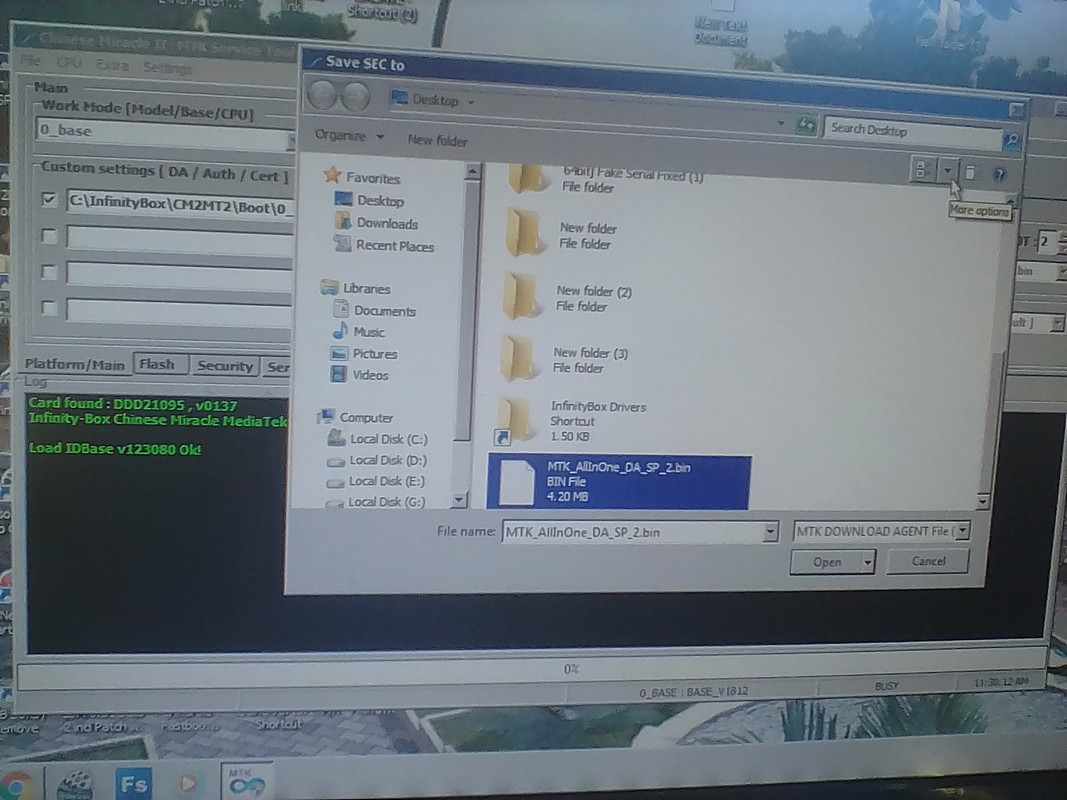Click the navigation pane scroll up arrow
Screen dimensions: 1067x800
click(472, 171)
